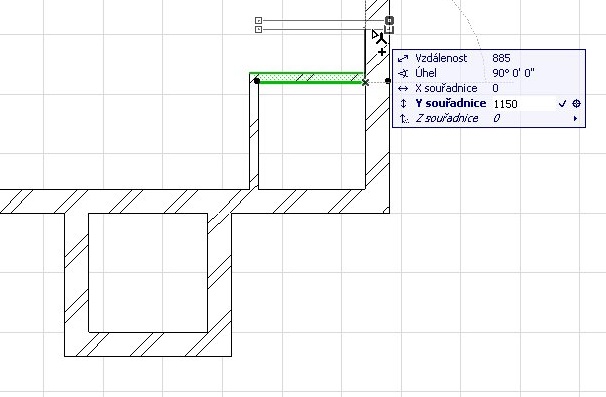Viewport: 606px width, 397px height.
Task: Click the X-marked snap point on green wall
Action: pos(365,82)
